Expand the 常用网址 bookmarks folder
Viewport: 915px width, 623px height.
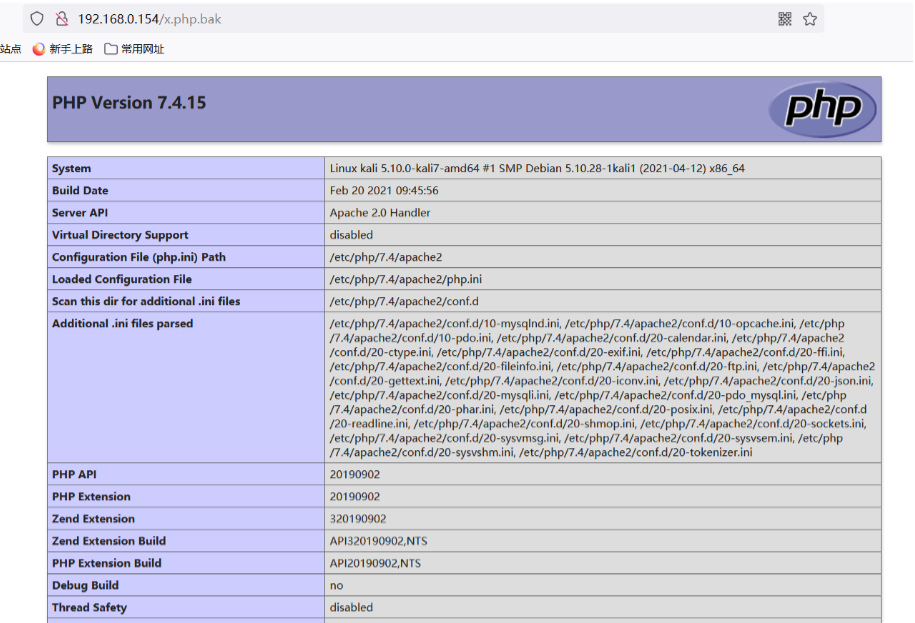[x=142, y=49]
